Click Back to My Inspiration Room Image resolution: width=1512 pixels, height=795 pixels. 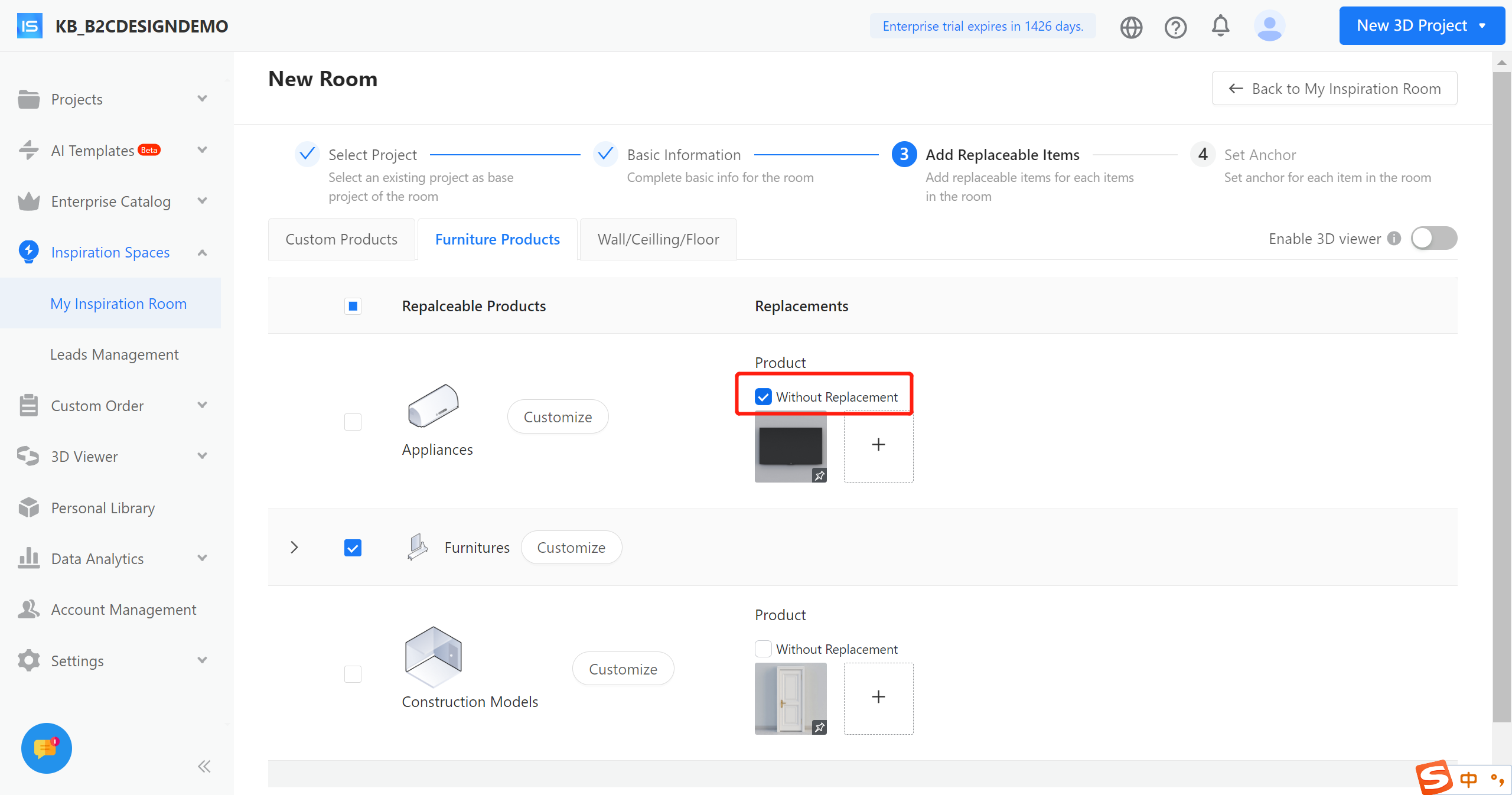pos(1334,89)
